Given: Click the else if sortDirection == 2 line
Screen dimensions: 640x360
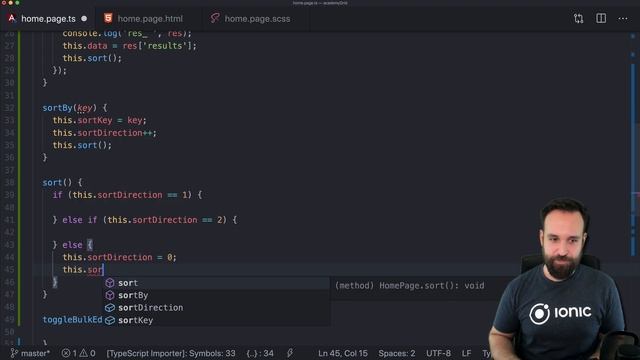Looking at the screenshot, I should pos(145,220).
